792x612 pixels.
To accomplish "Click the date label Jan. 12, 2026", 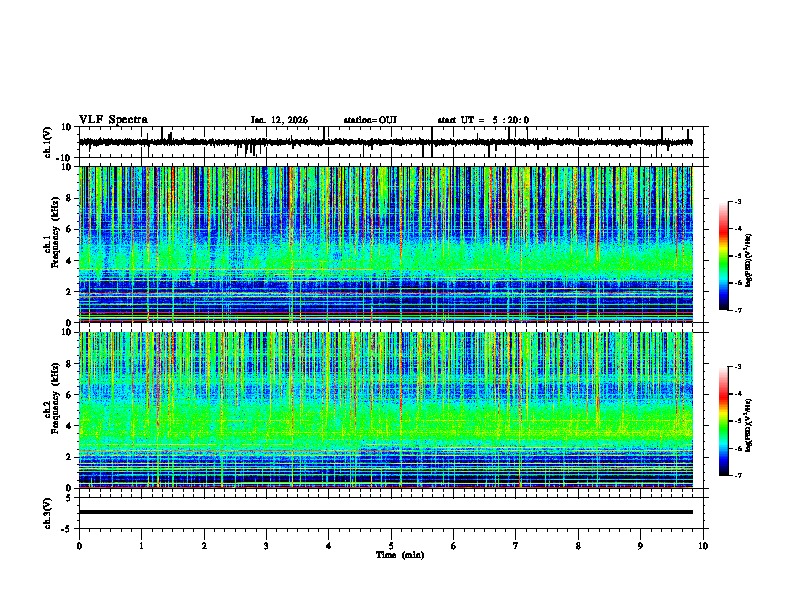I will [x=279, y=120].
